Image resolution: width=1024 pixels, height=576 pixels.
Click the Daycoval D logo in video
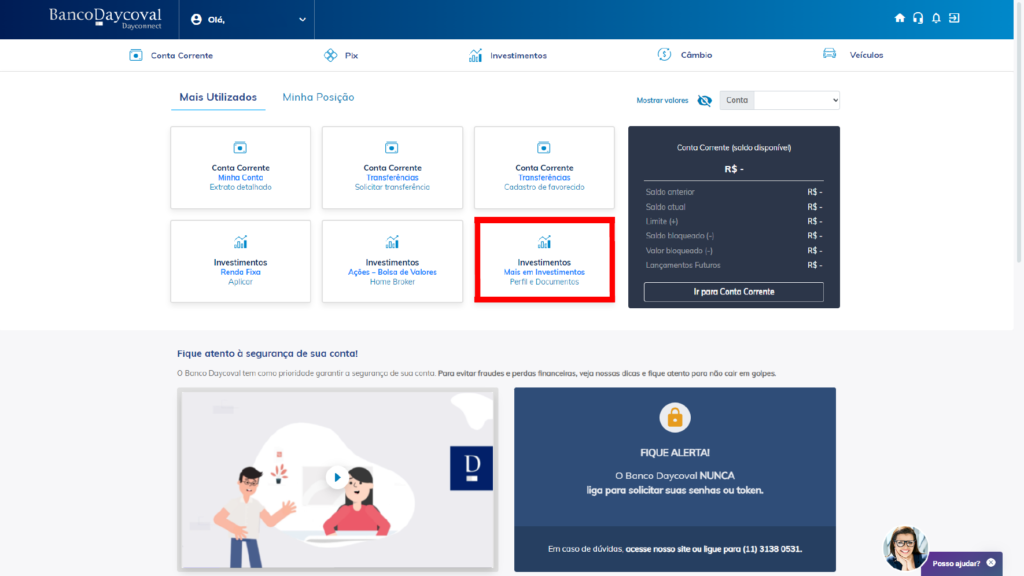tap(472, 468)
